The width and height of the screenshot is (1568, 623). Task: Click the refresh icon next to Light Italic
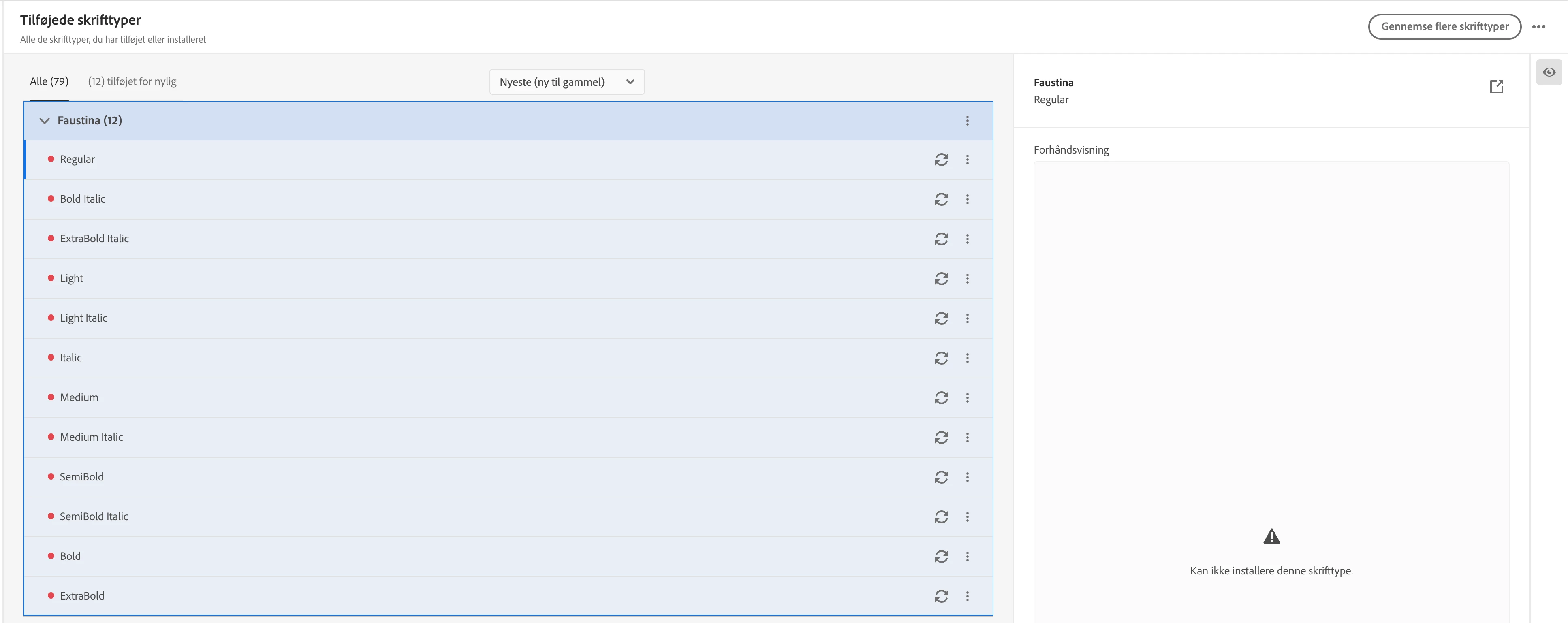pos(941,318)
